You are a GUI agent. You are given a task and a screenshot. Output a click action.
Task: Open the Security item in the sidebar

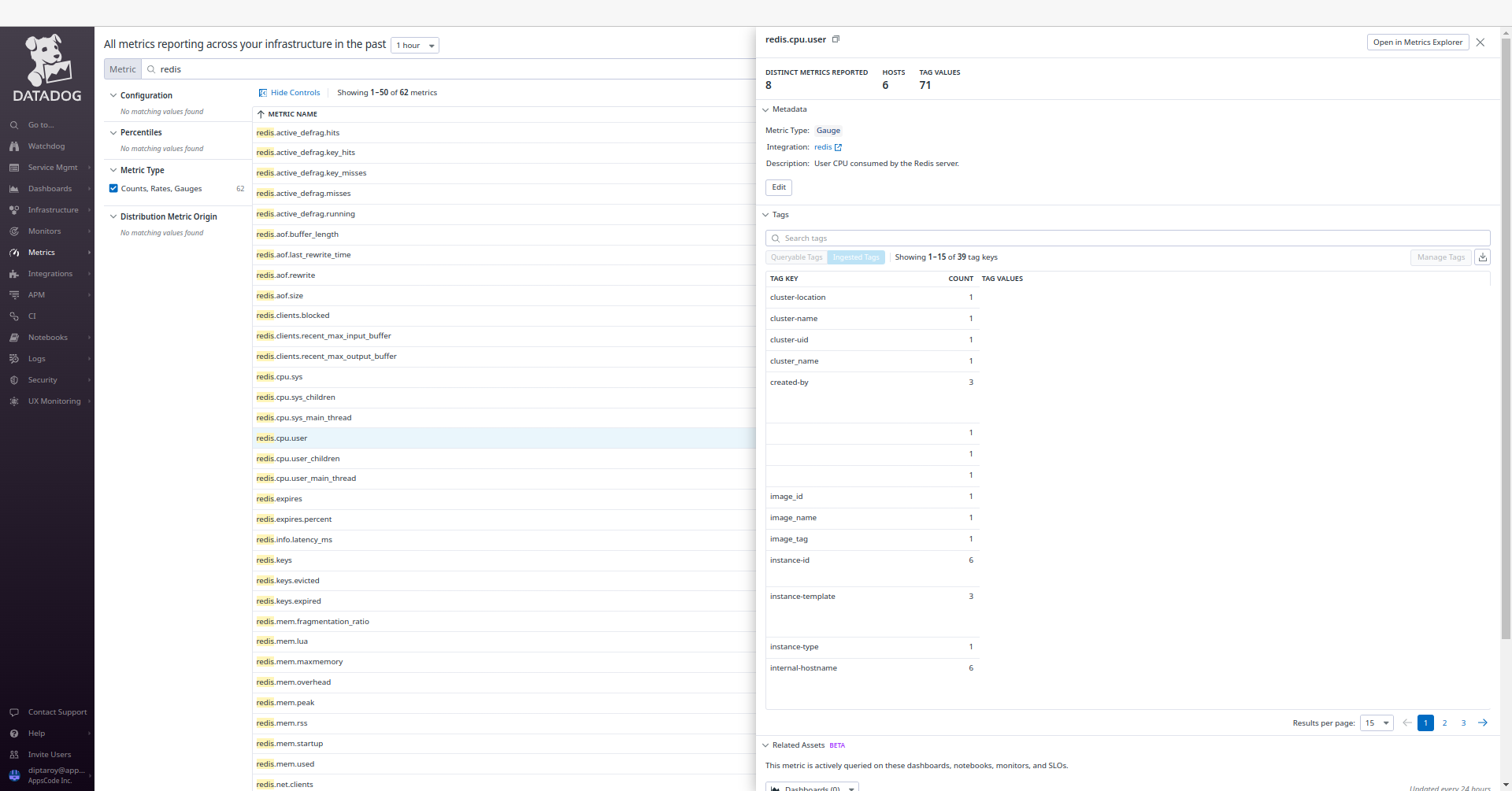pyautogui.click(x=14, y=379)
